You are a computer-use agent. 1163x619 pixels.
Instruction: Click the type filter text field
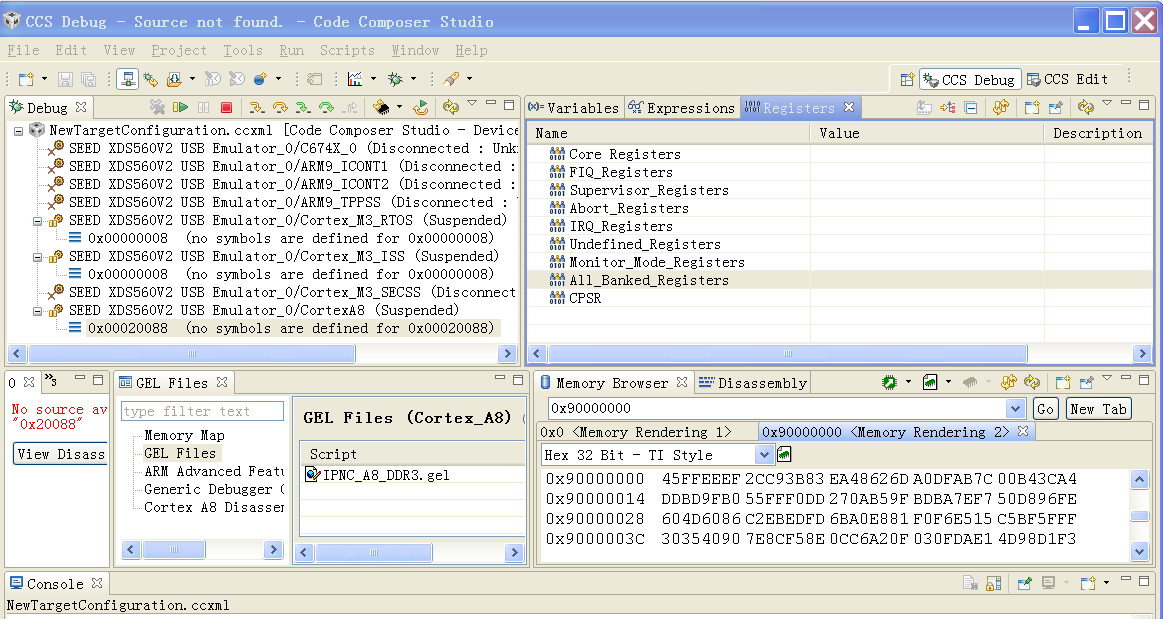[x=202, y=411]
